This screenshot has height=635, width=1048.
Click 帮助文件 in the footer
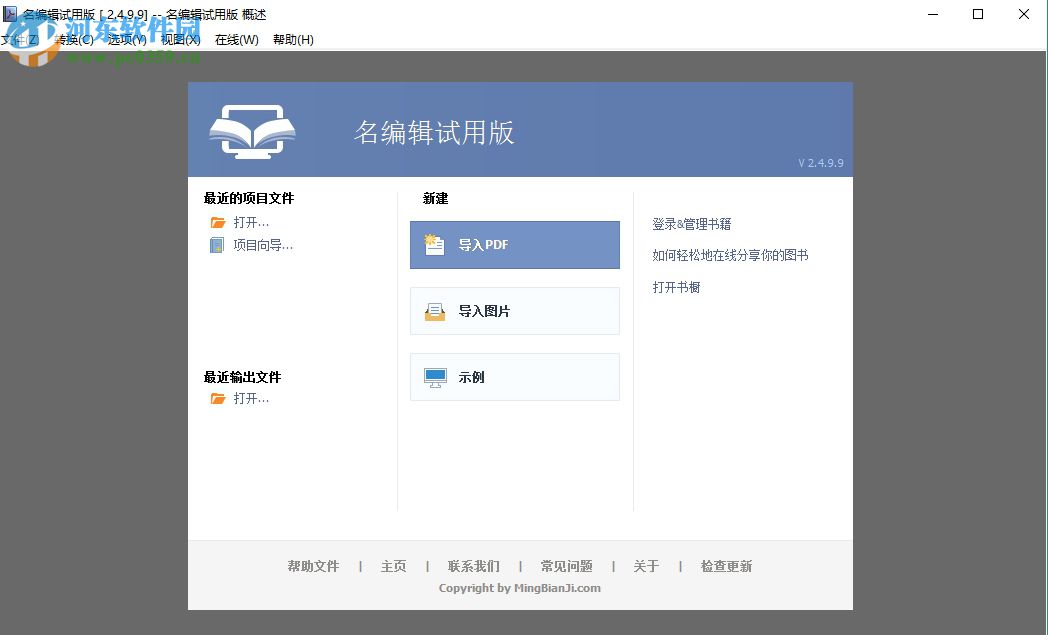[x=312, y=565]
